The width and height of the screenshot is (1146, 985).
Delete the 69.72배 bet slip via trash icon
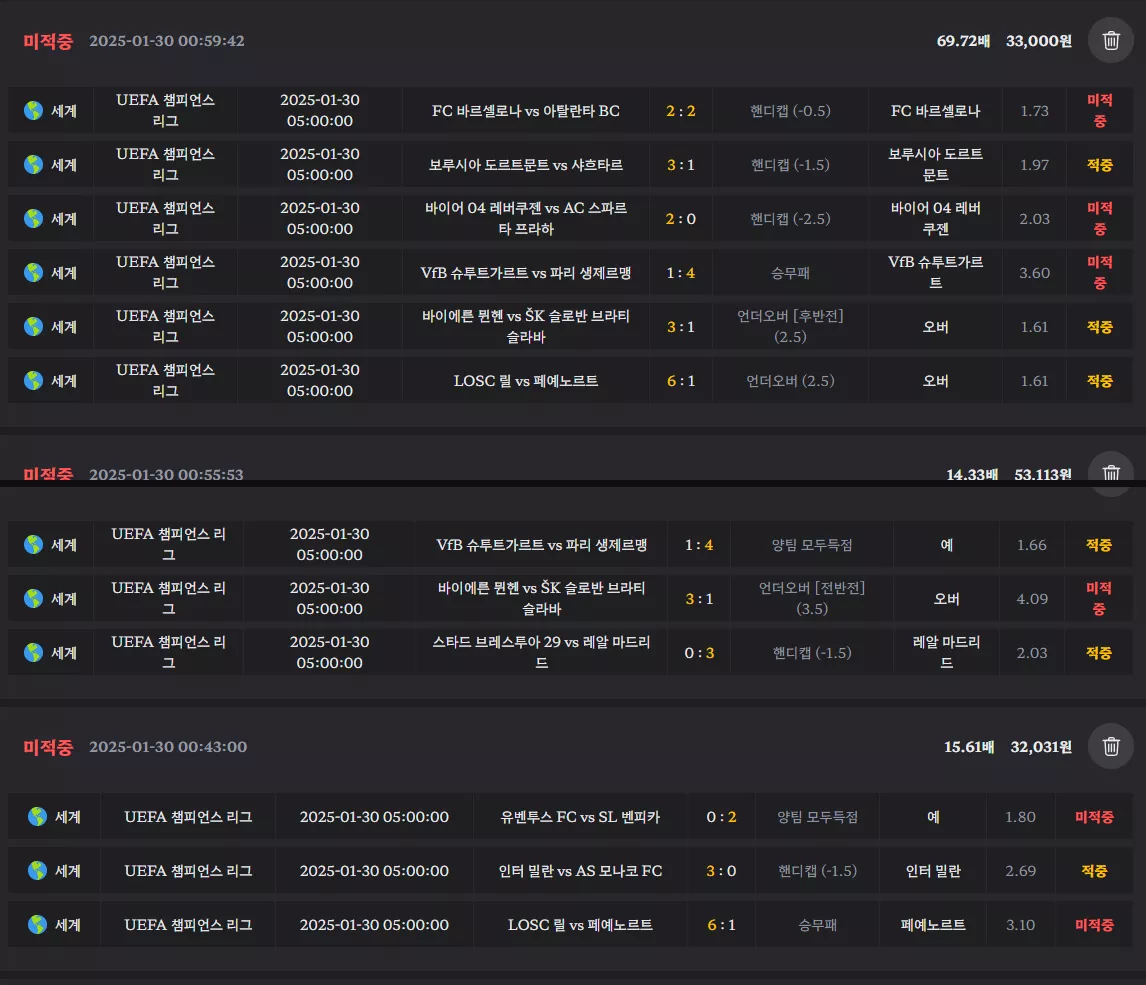coord(1110,40)
